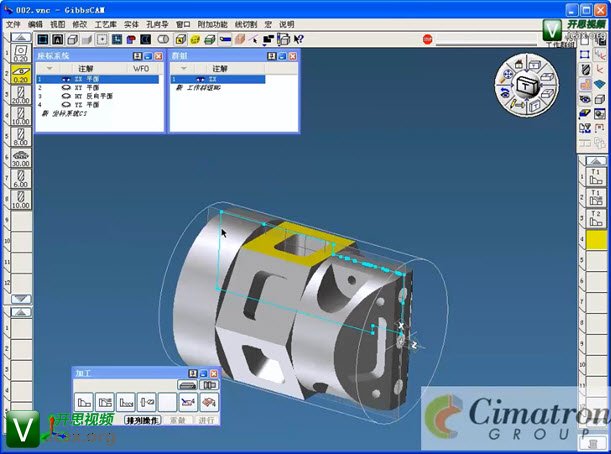Click the wireframe cube icon in top toolbar
Screen dimensions: 611x454
click(x=72, y=39)
